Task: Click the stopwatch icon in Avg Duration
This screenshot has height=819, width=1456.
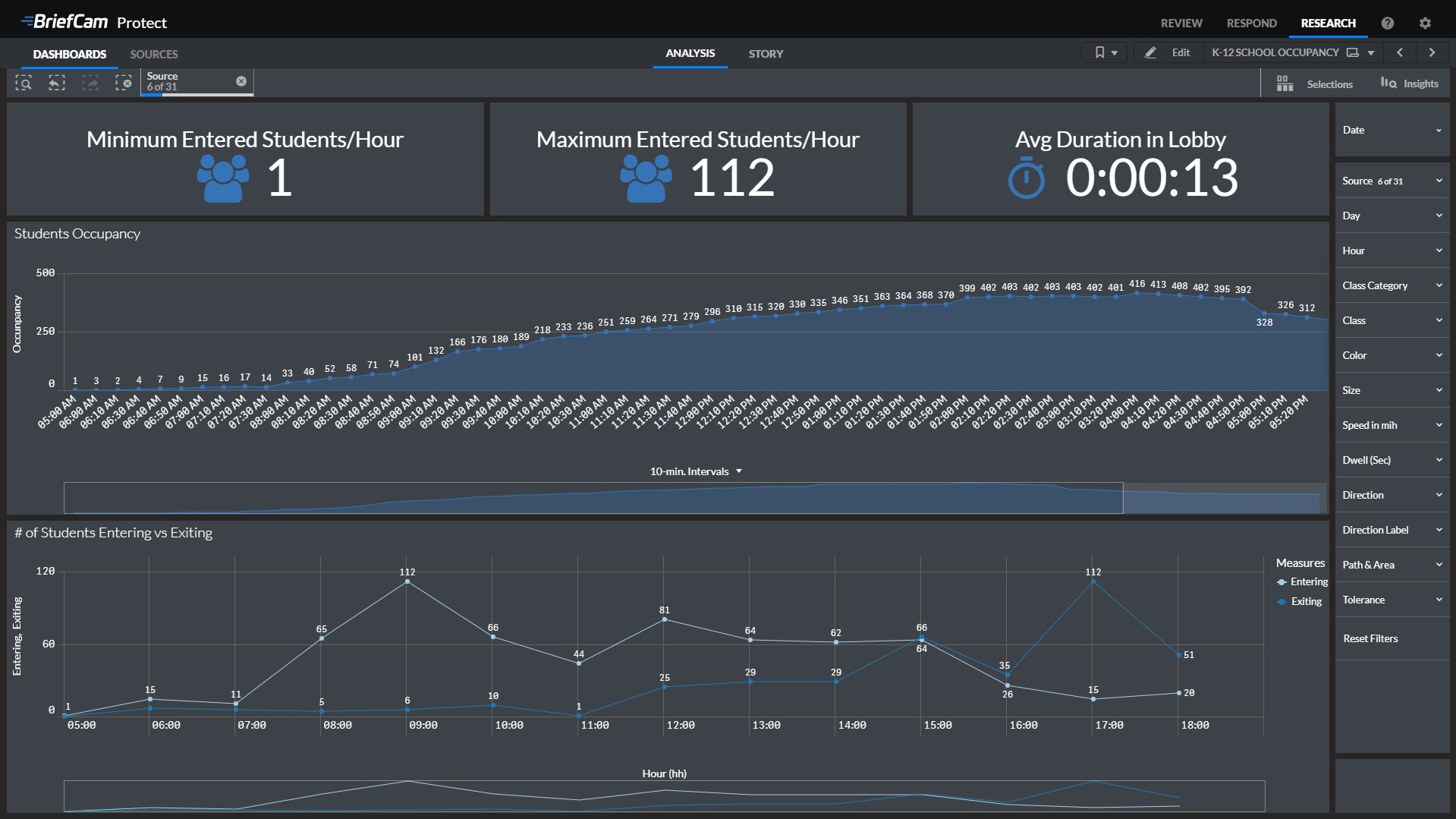Action: pos(1026,178)
